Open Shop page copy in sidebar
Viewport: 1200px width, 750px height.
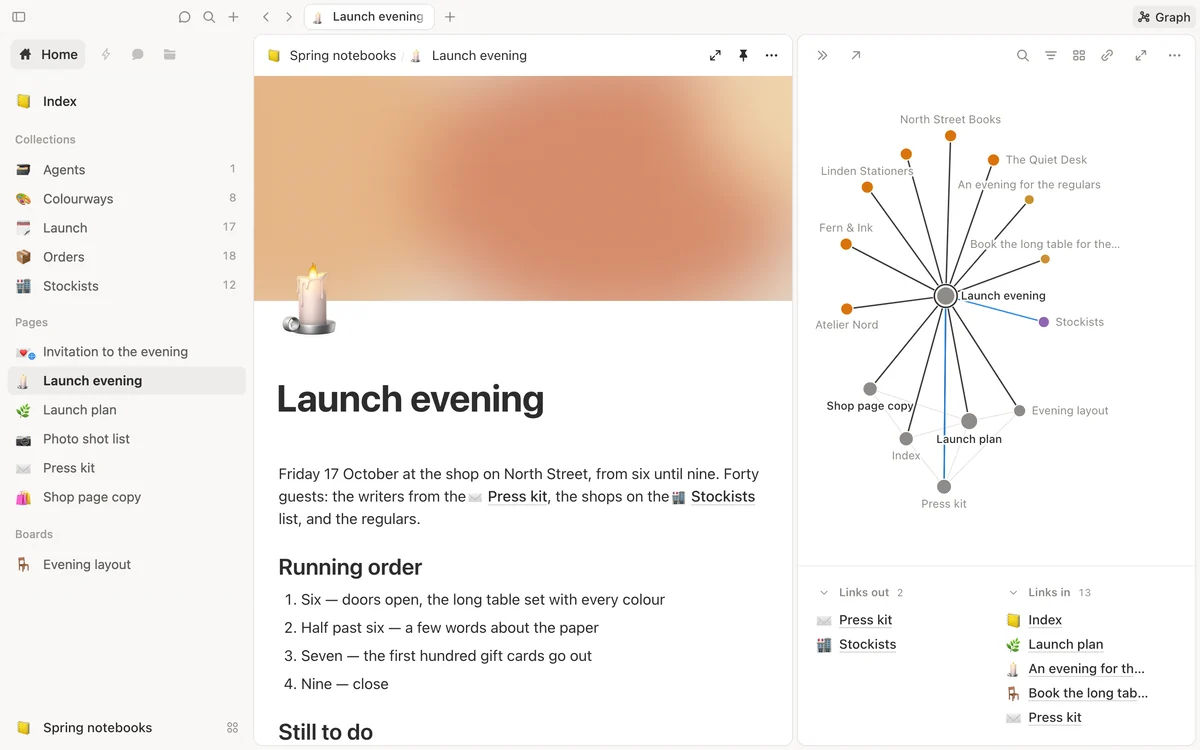[x=127, y=497]
